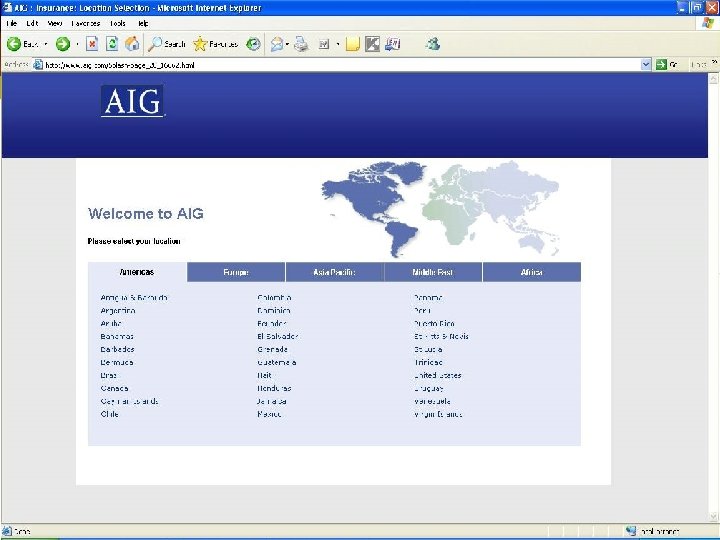This screenshot has width=720, height=540.
Task: Select the Americas tab
Action: click(137, 272)
